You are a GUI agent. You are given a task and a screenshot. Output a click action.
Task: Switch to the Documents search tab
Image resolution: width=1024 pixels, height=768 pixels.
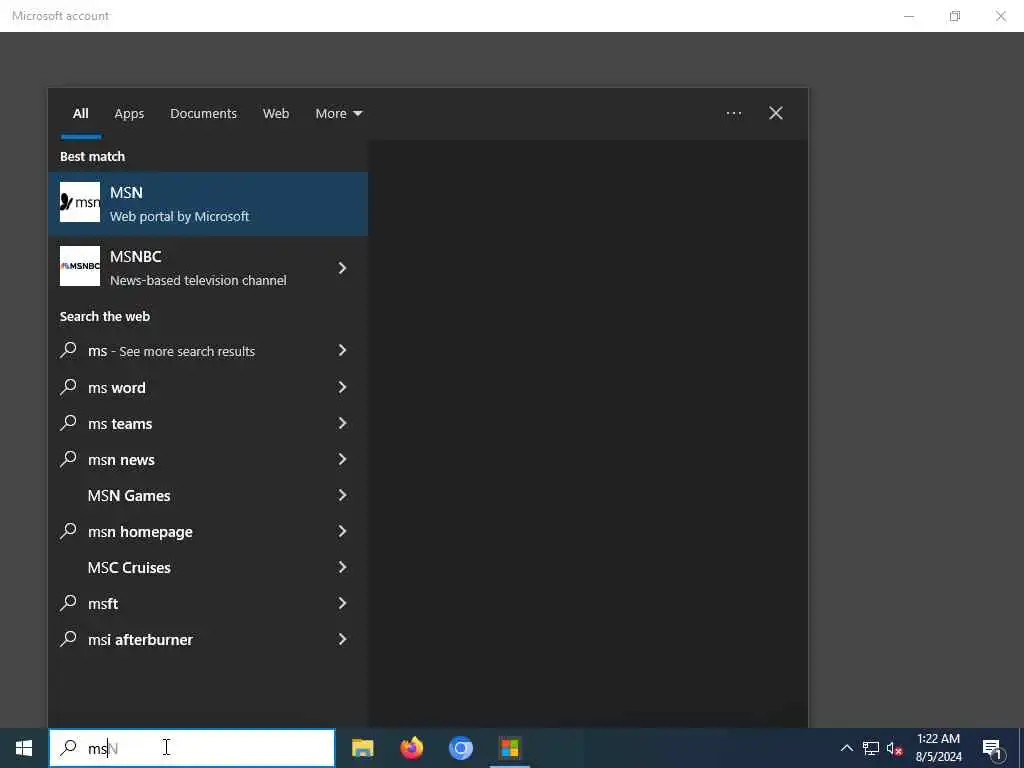203,114
